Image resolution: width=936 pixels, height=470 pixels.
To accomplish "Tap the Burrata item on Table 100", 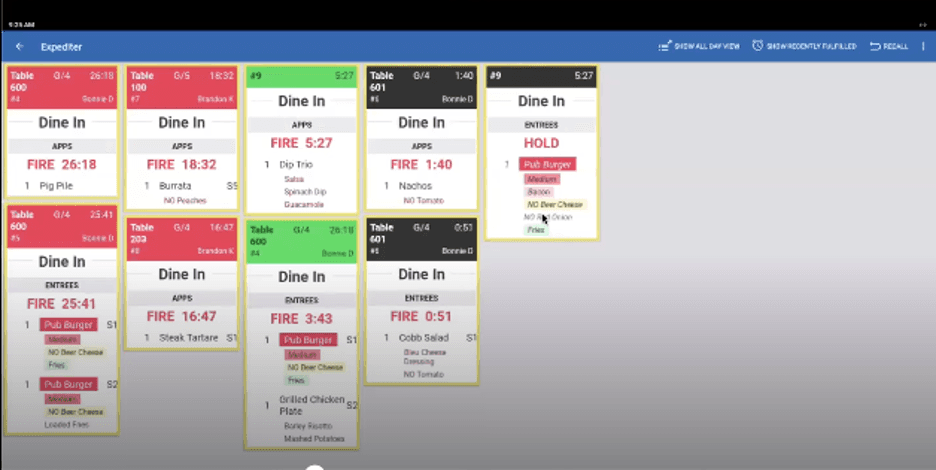I will click(175, 186).
